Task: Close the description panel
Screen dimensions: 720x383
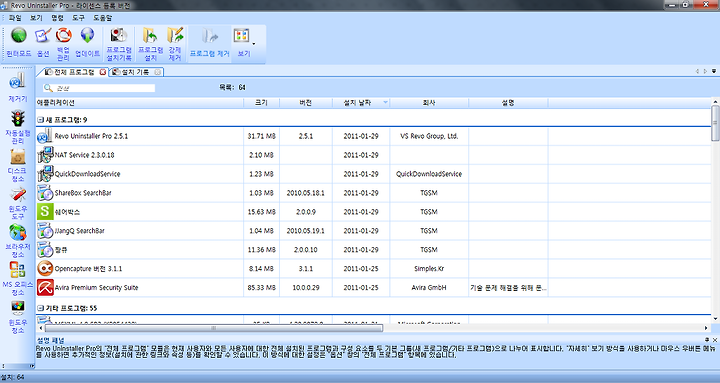Action: (715, 340)
